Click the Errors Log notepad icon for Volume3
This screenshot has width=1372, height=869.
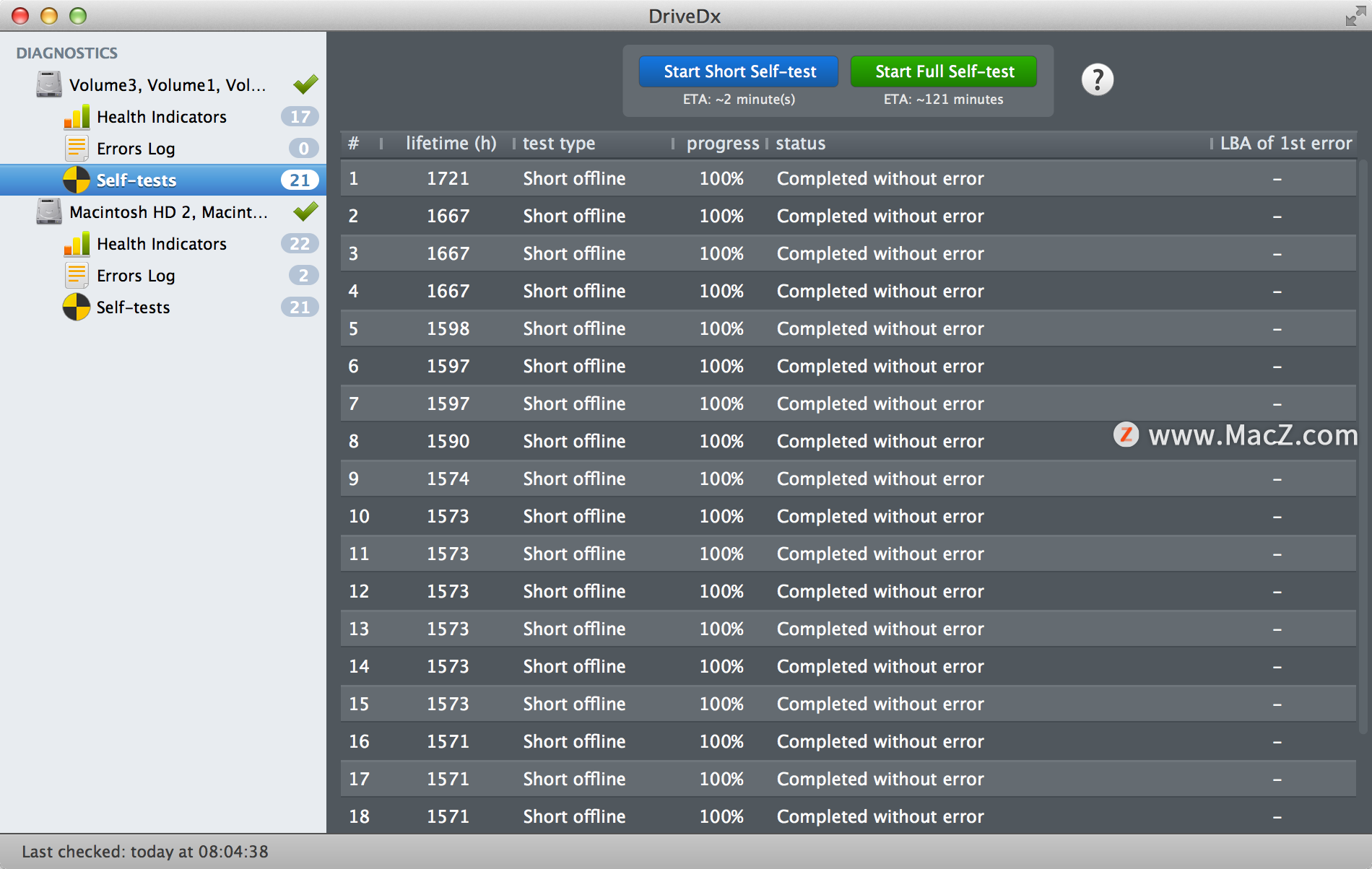(x=77, y=148)
